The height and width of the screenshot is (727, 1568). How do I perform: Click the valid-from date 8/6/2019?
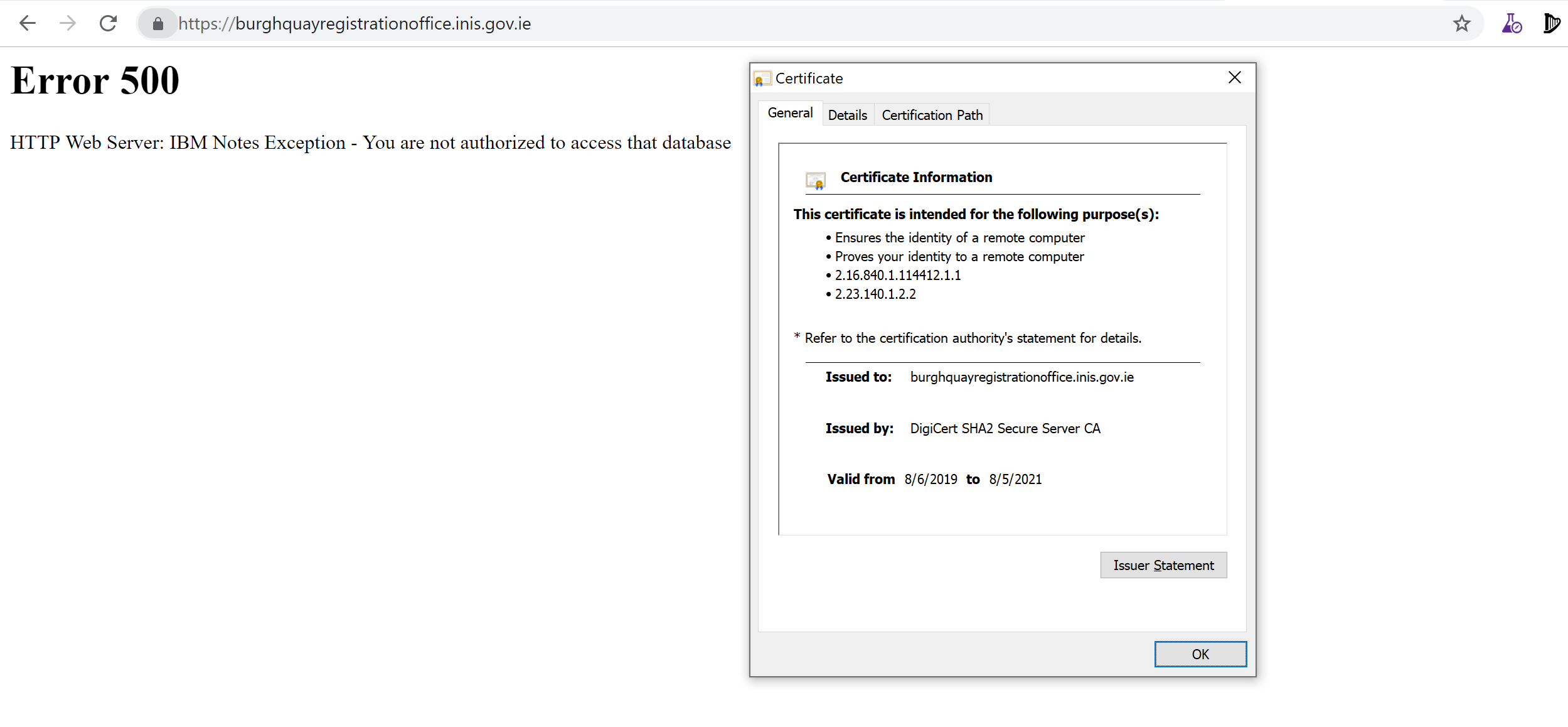coord(931,480)
